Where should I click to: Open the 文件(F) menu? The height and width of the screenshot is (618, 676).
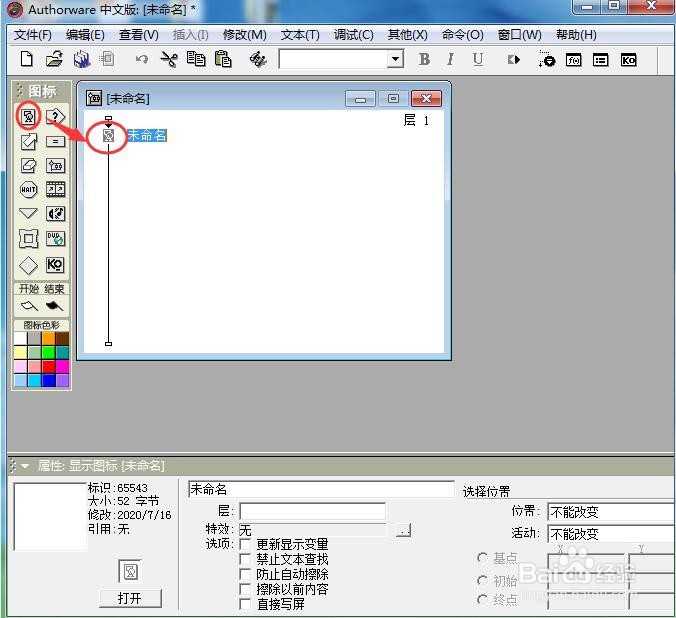pyautogui.click(x=33, y=35)
